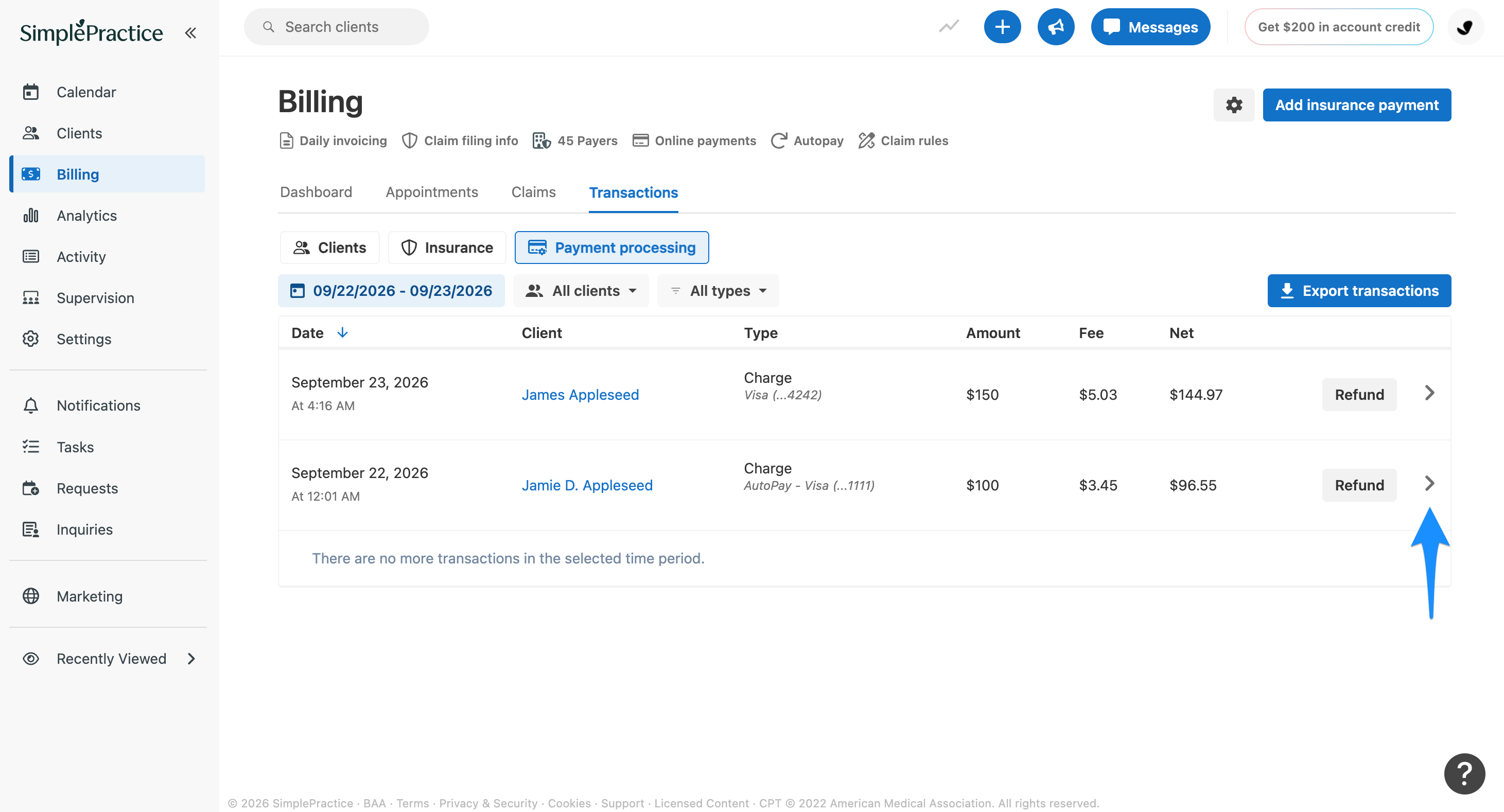Open the All clients dropdown
This screenshot has height=812, width=1504.
(581, 291)
